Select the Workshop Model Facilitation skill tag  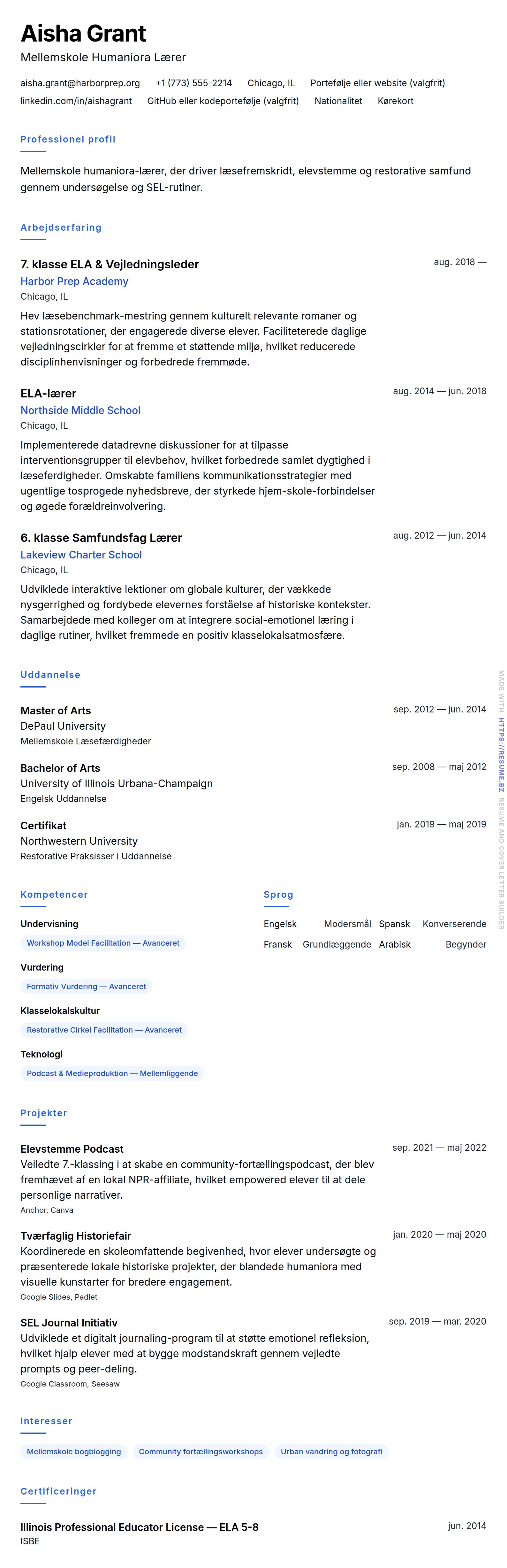pos(103,943)
